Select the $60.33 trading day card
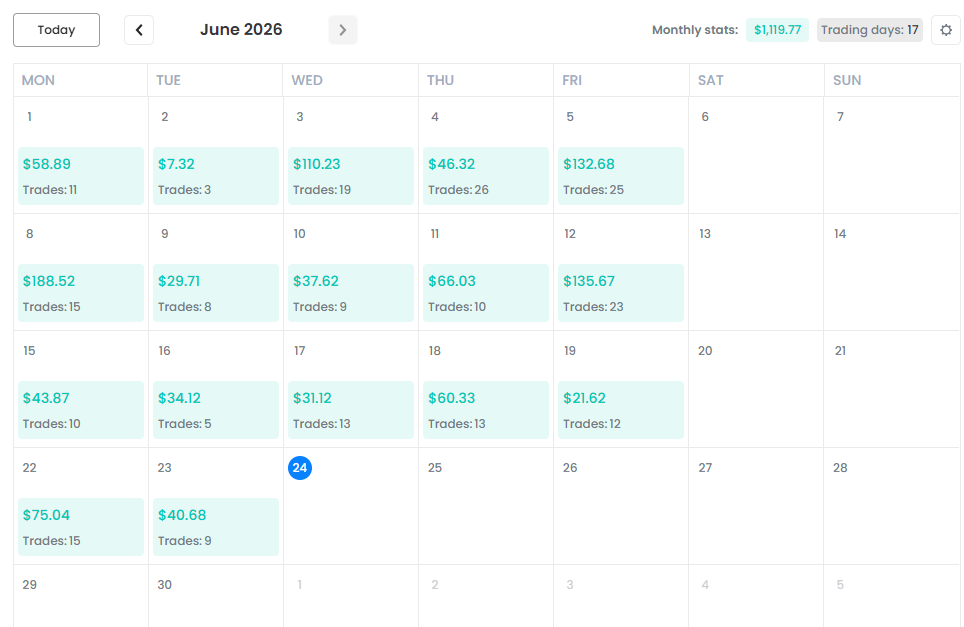 point(486,410)
